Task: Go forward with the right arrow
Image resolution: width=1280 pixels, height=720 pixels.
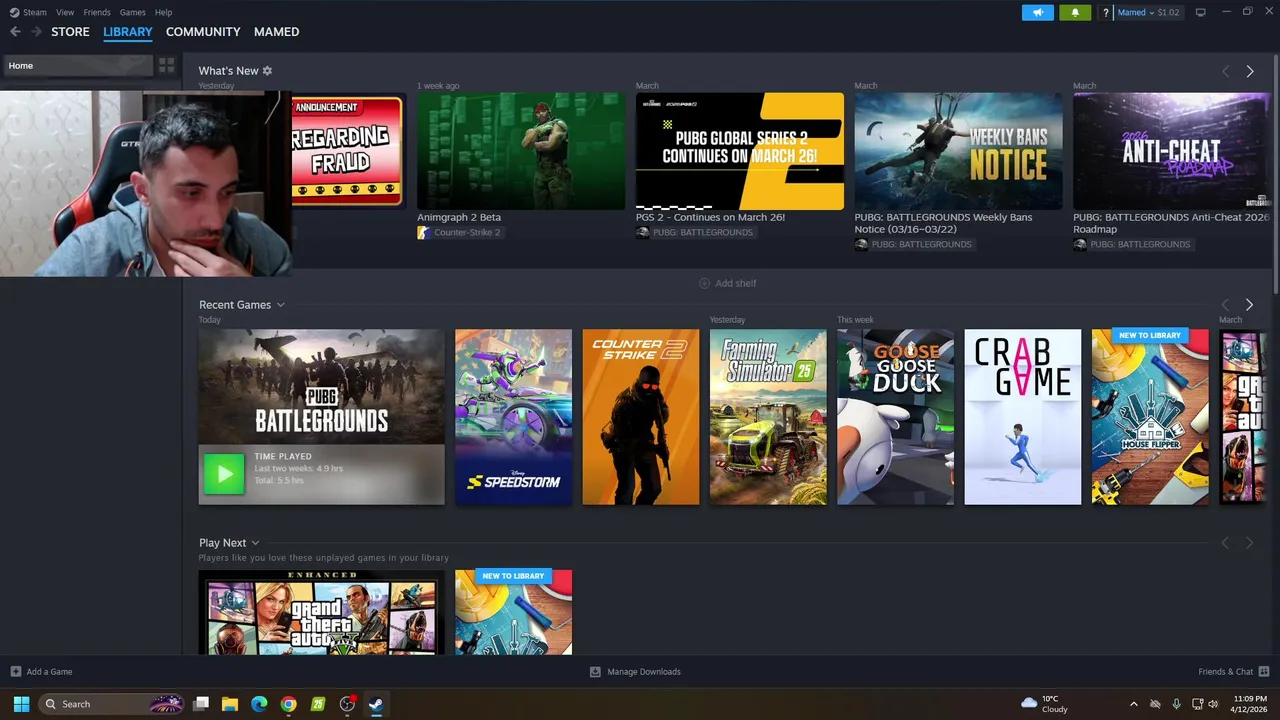Action: click(36, 32)
